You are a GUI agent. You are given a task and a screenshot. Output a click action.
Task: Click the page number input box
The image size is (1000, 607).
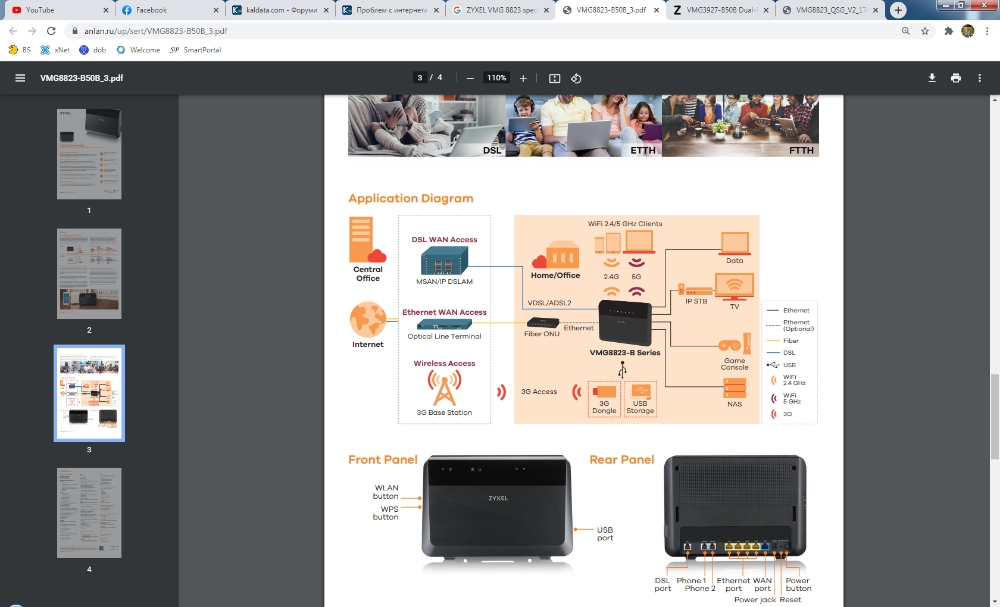(x=419, y=78)
